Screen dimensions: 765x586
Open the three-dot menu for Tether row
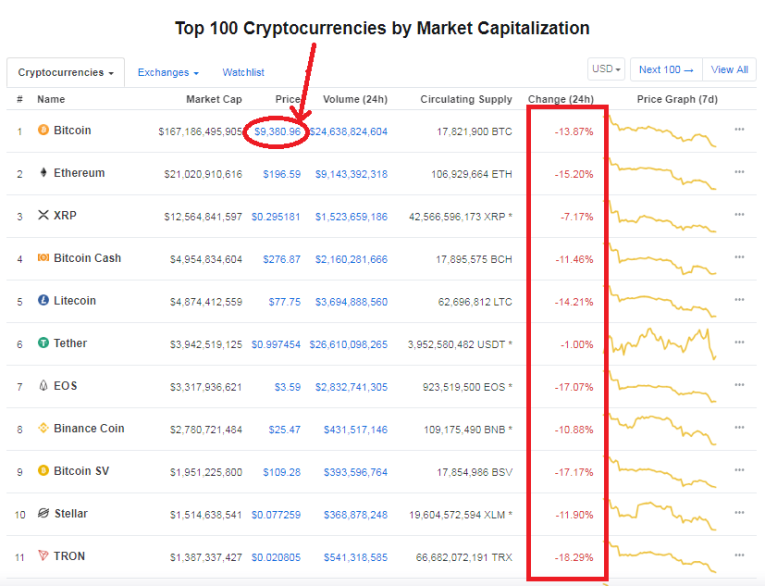pyautogui.click(x=739, y=342)
